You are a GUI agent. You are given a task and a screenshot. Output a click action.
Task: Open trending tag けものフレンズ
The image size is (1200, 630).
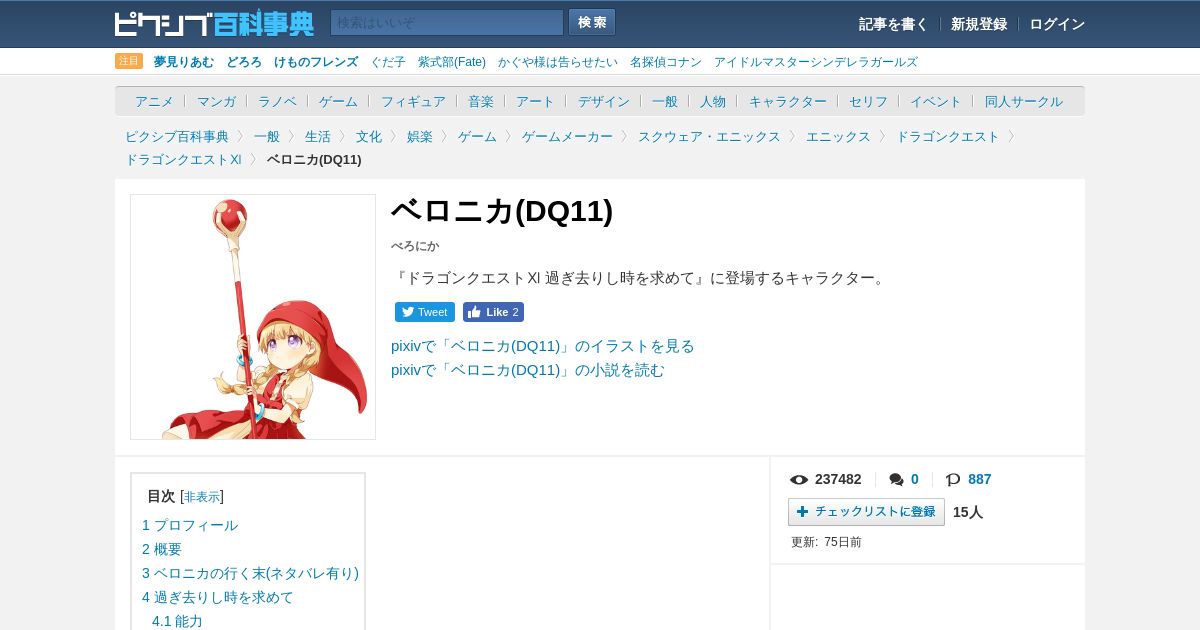316,62
